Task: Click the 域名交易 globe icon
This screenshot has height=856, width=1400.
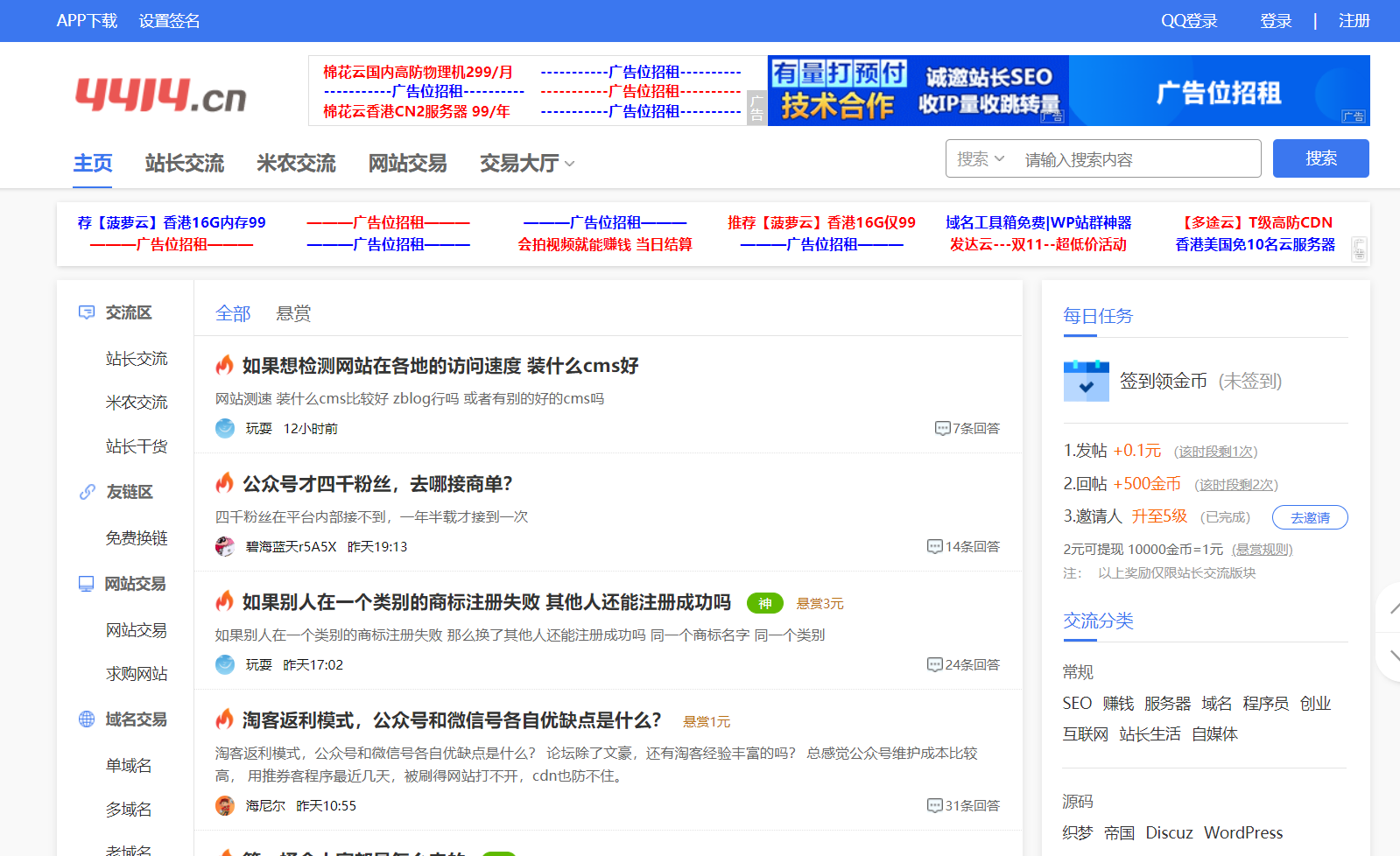Action: (87, 719)
